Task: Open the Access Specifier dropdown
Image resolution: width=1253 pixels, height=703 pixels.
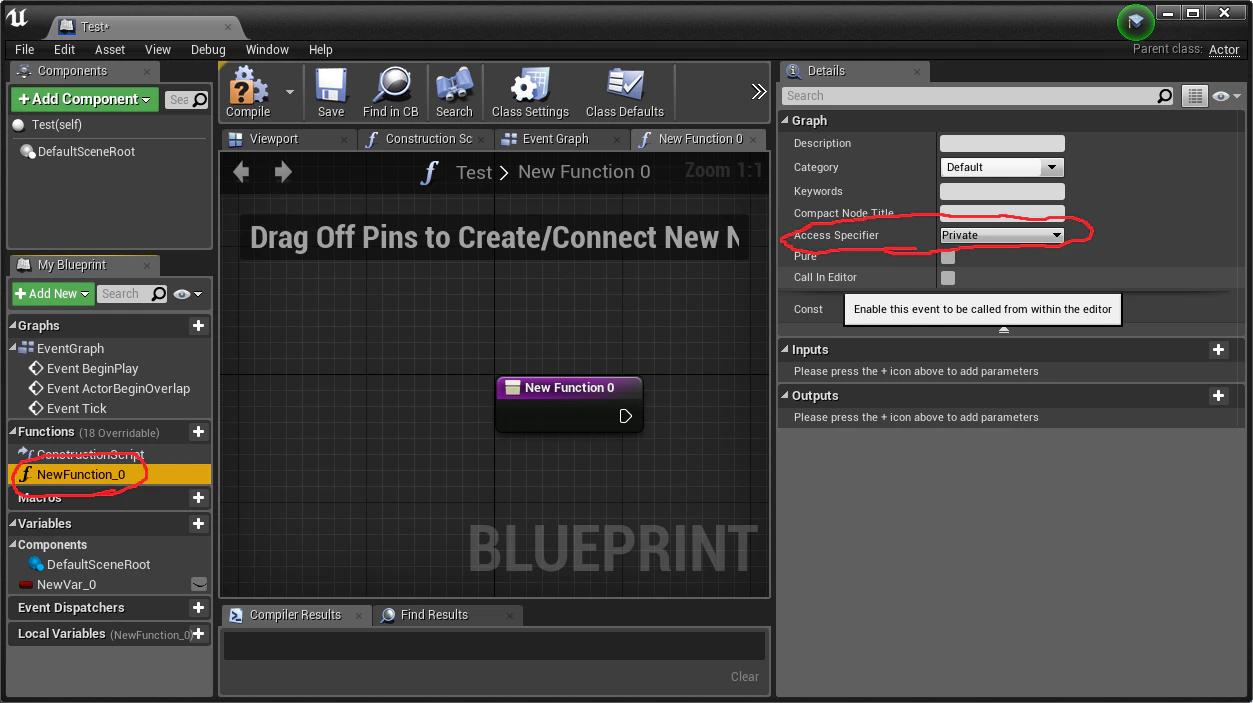Action: click(1002, 235)
